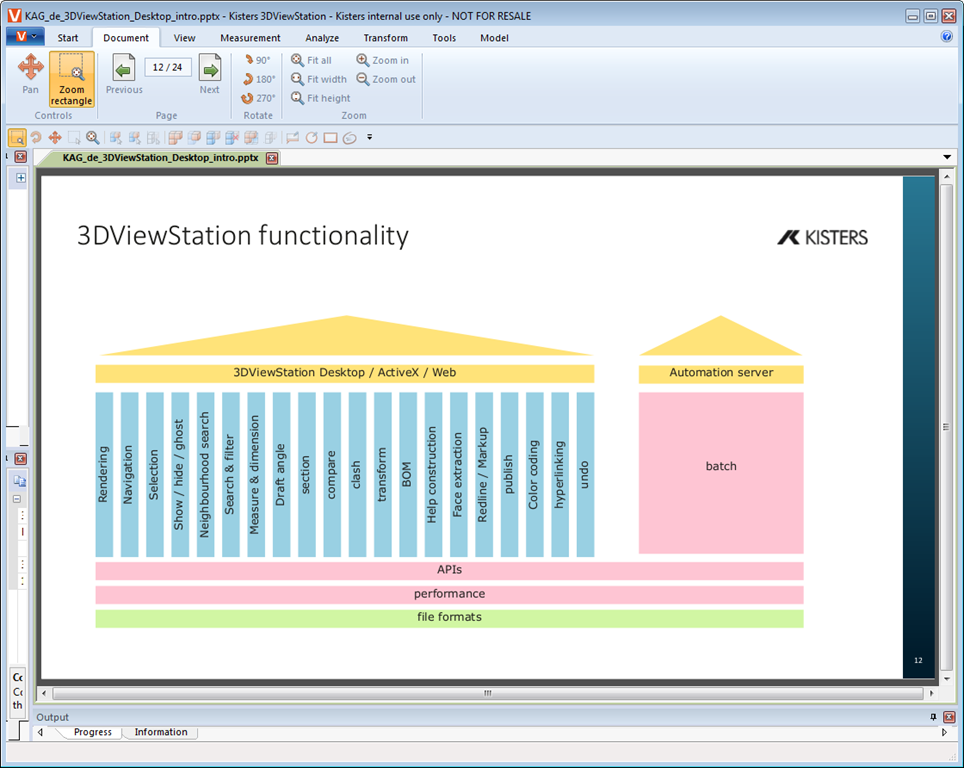
Task: Close the KAG_de_3DViewStation_Desktop_intro.pptx tab
Action: 272,158
